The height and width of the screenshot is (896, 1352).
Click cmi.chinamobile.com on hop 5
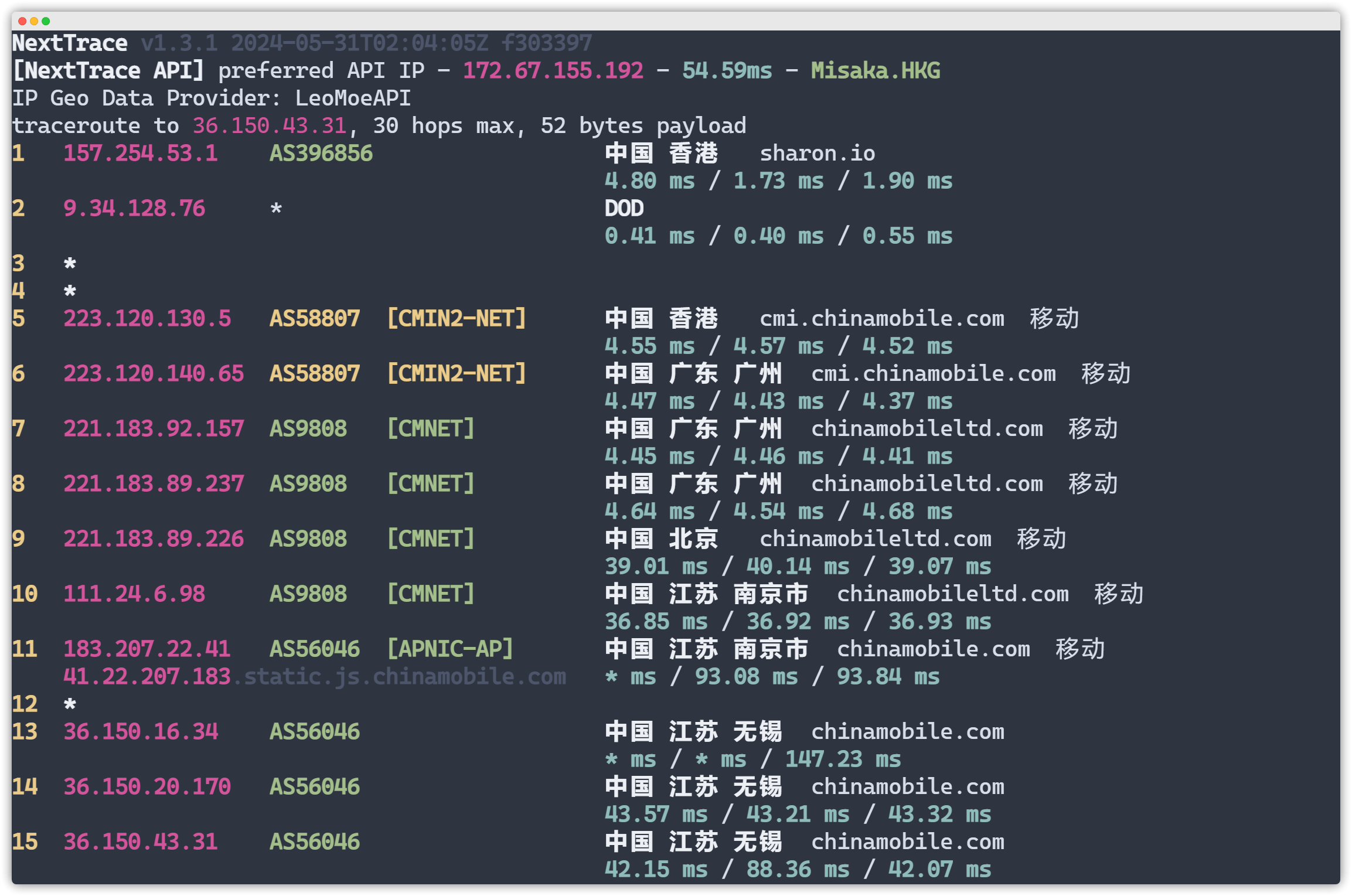[x=882, y=319]
